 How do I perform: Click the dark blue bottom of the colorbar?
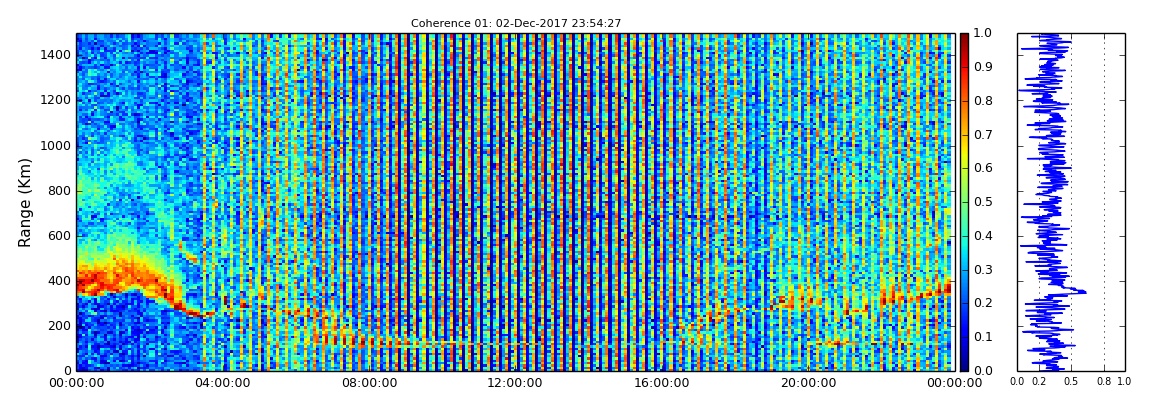(964, 365)
